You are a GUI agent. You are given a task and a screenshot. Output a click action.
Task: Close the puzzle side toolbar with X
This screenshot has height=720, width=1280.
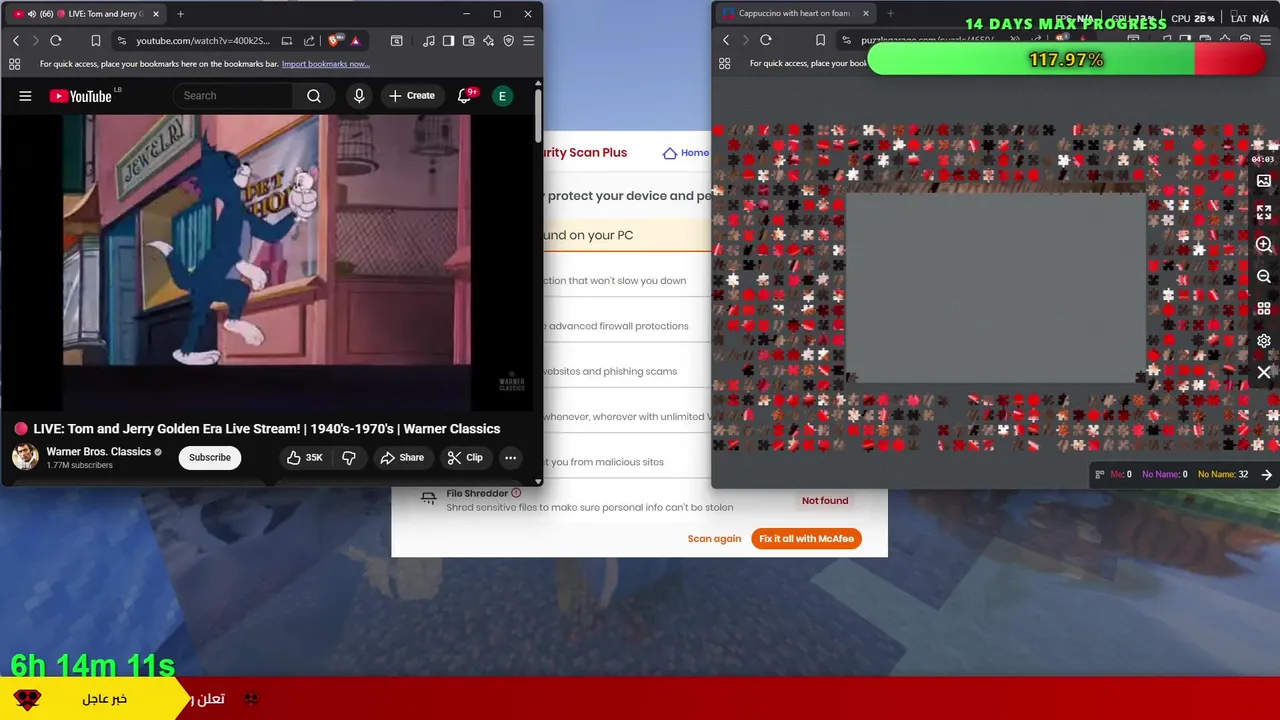coord(1264,373)
